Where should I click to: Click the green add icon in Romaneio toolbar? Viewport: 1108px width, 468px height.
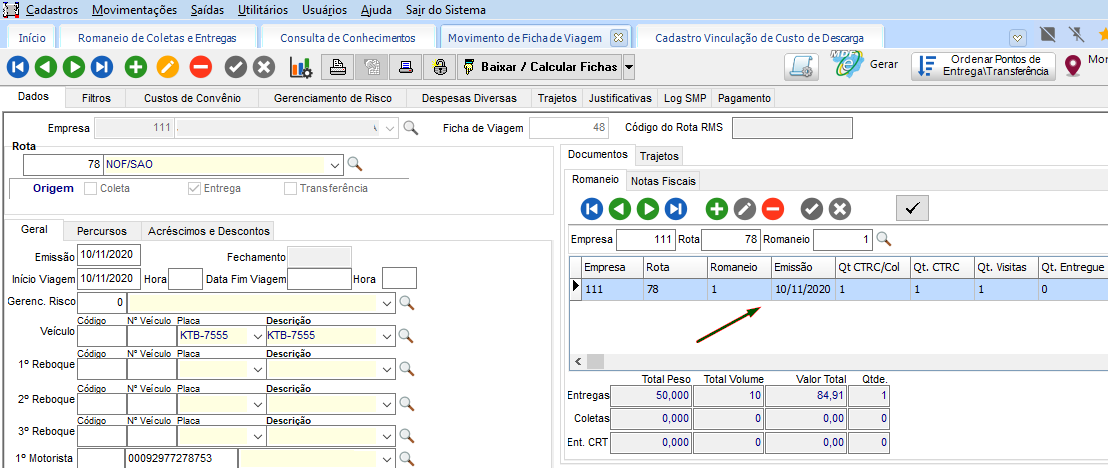click(x=717, y=208)
